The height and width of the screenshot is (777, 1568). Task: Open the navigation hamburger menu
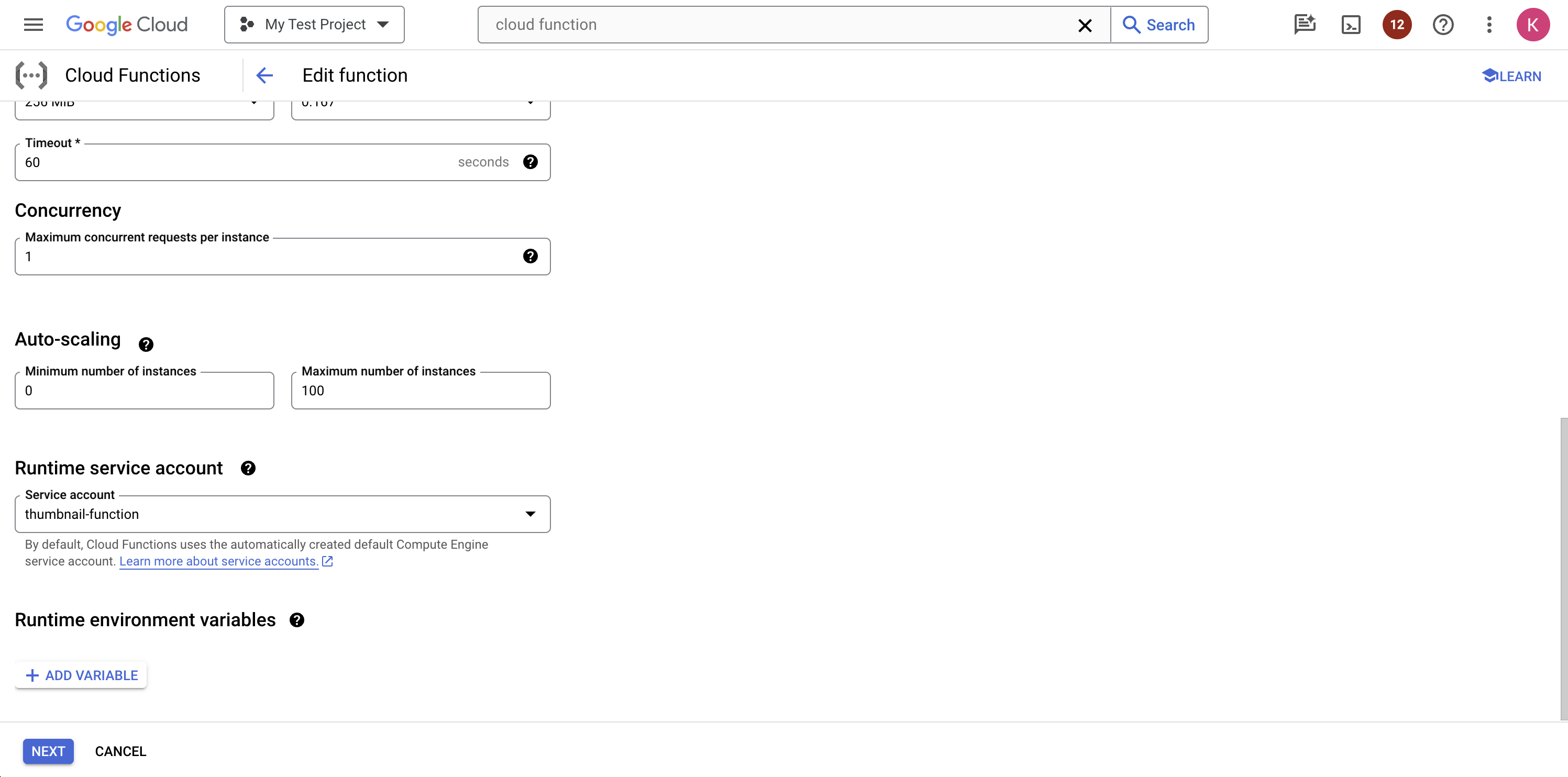pyautogui.click(x=33, y=24)
